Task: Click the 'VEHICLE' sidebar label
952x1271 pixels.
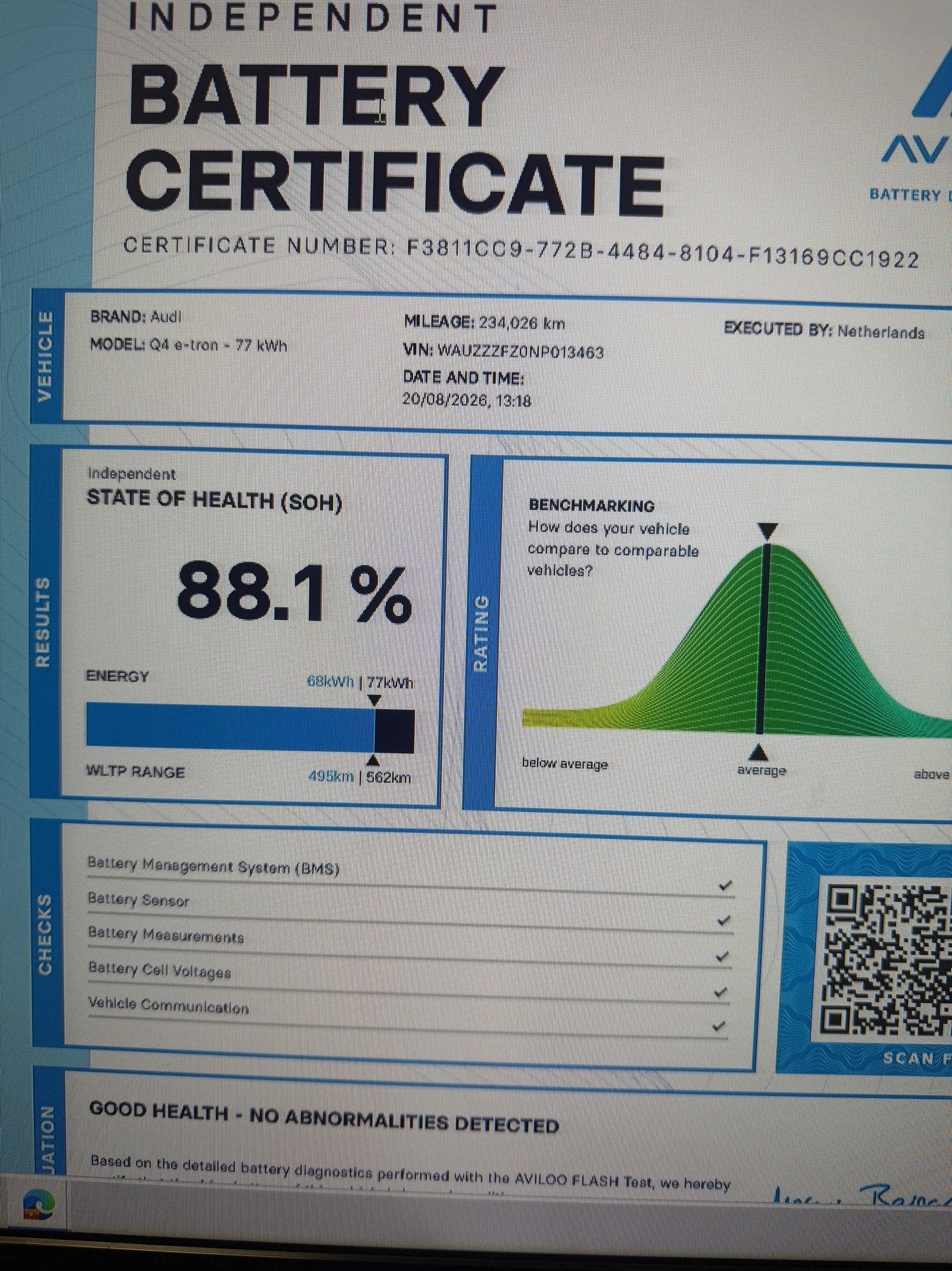Action: (44, 357)
